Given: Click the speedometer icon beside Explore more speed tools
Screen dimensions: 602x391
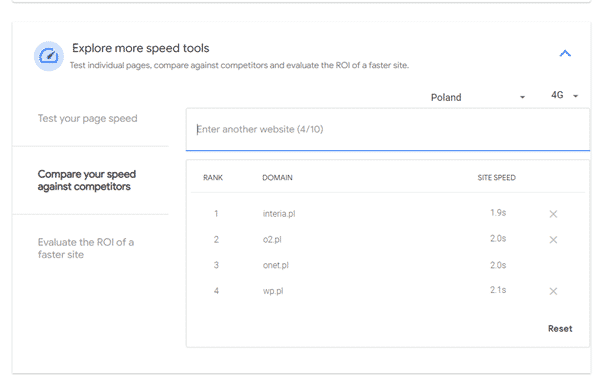Looking at the screenshot, I should (x=49, y=56).
